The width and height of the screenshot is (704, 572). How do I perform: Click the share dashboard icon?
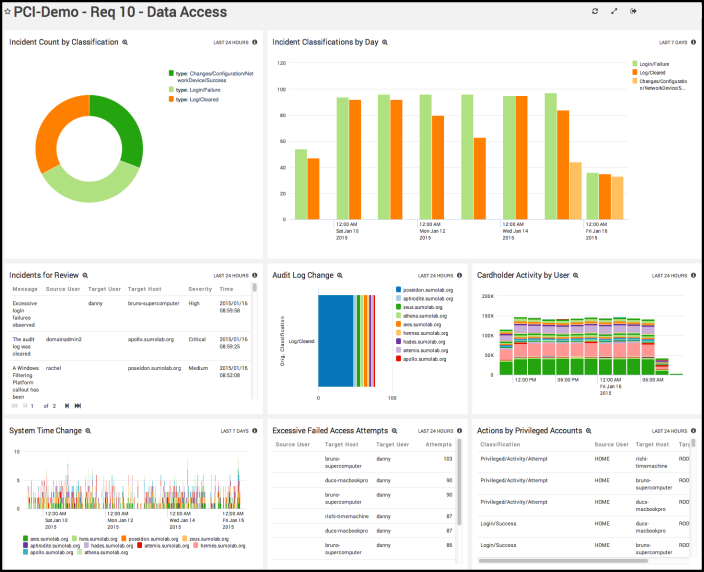coord(633,11)
